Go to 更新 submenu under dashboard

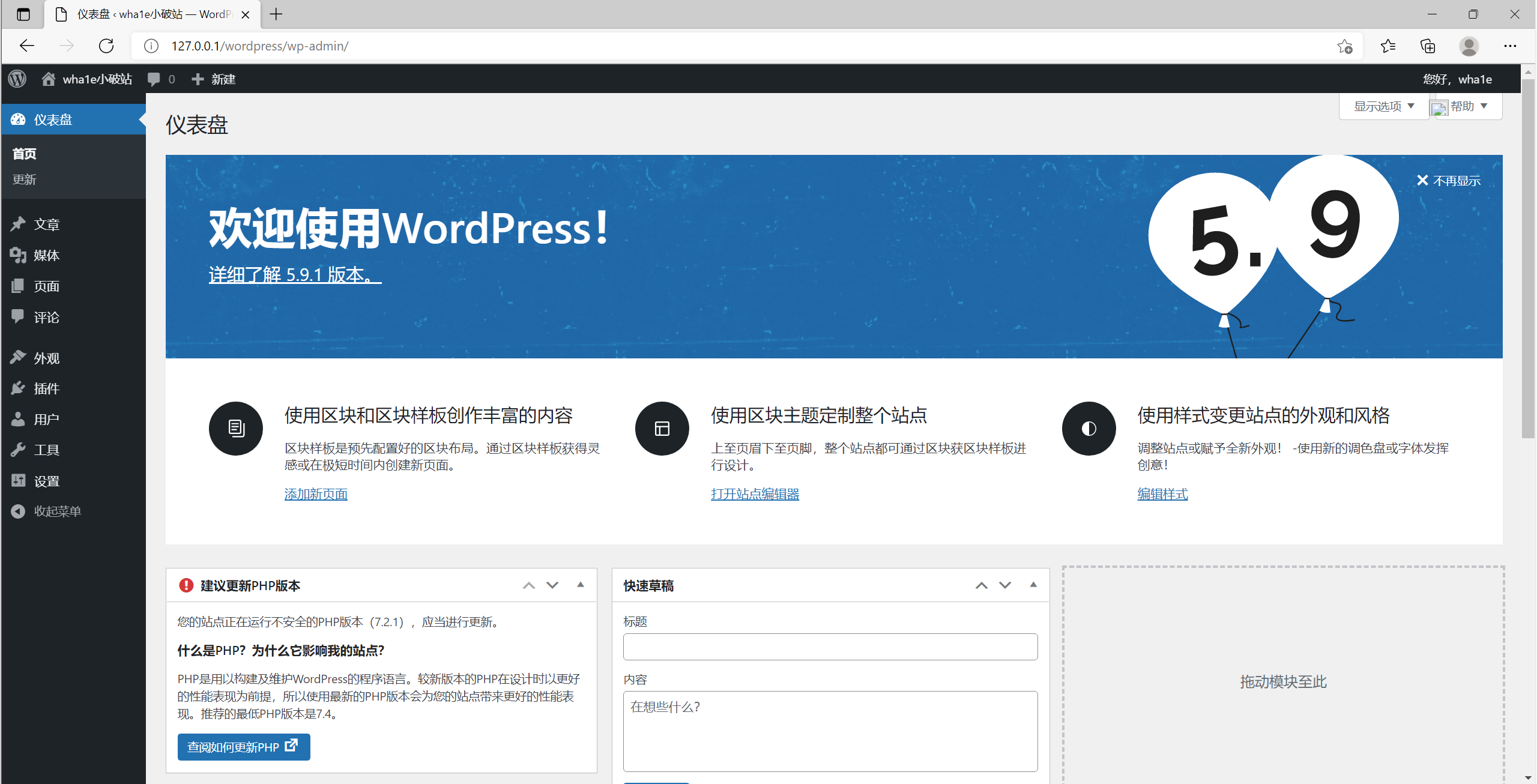click(25, 179)
